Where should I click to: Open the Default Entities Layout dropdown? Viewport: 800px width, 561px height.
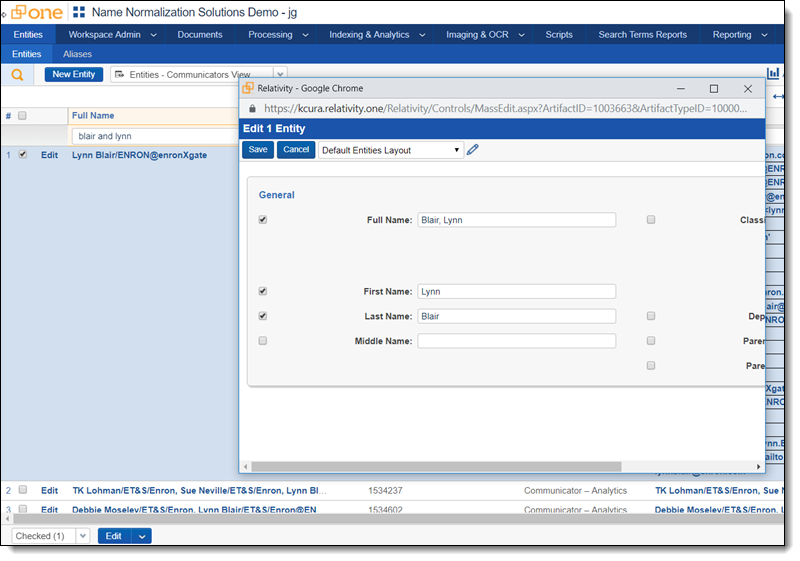(x=391, y=150)
